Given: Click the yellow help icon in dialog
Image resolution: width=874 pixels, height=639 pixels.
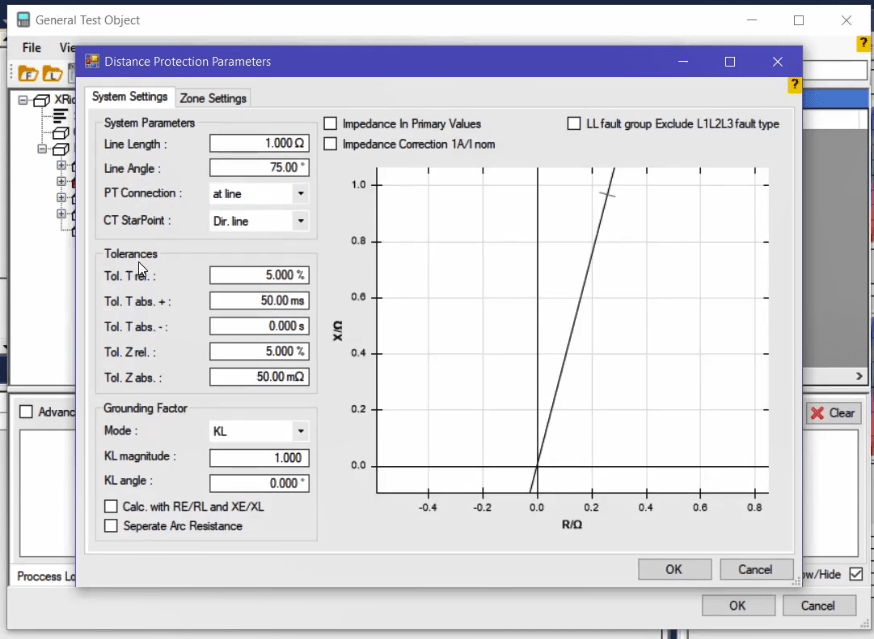Looking at the screenshot, I should pyautogui.click(x=794, y=85).
